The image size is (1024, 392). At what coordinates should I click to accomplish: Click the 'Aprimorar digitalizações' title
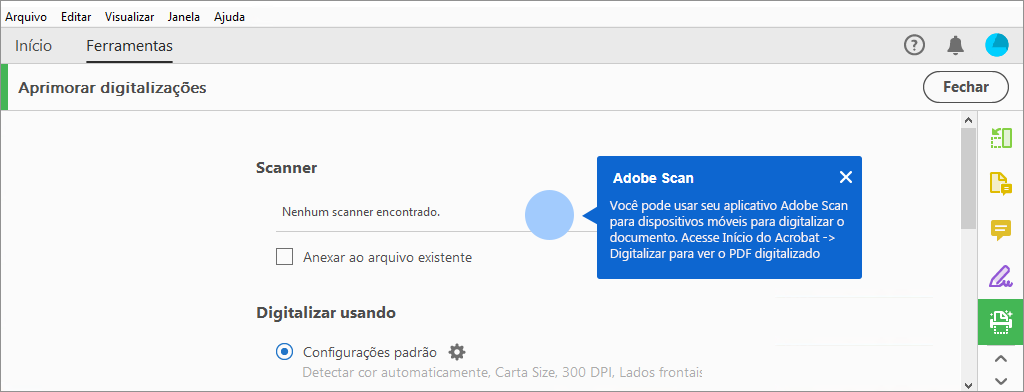coord(112,87)
